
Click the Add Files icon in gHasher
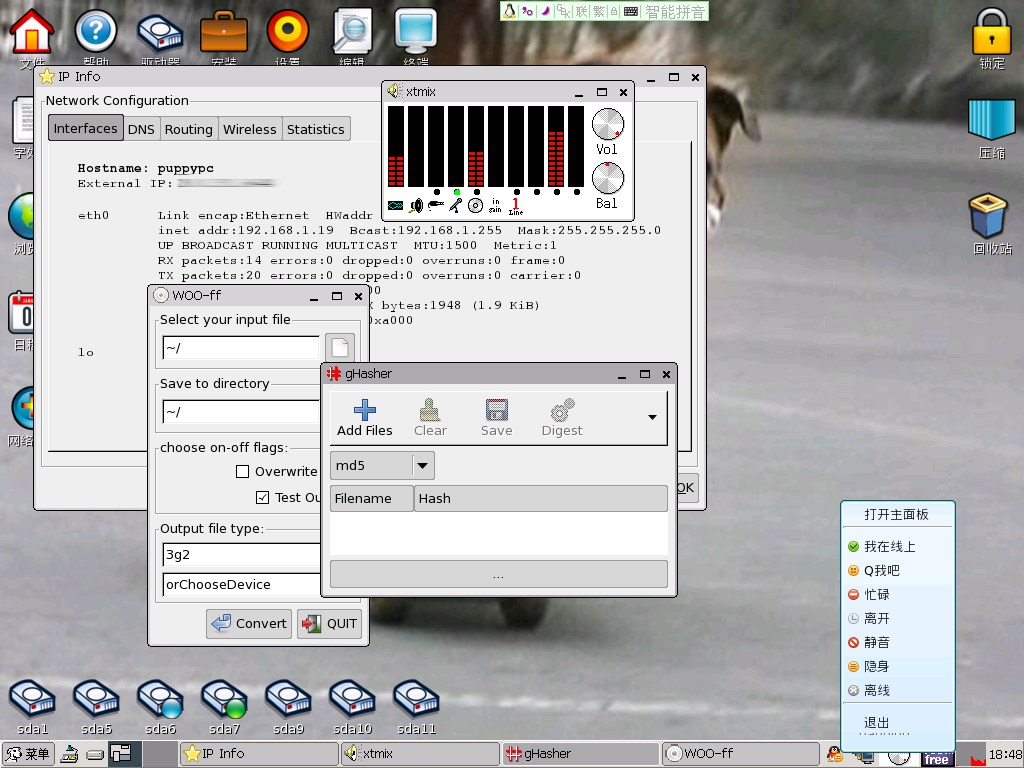click(x=364, y=410)
